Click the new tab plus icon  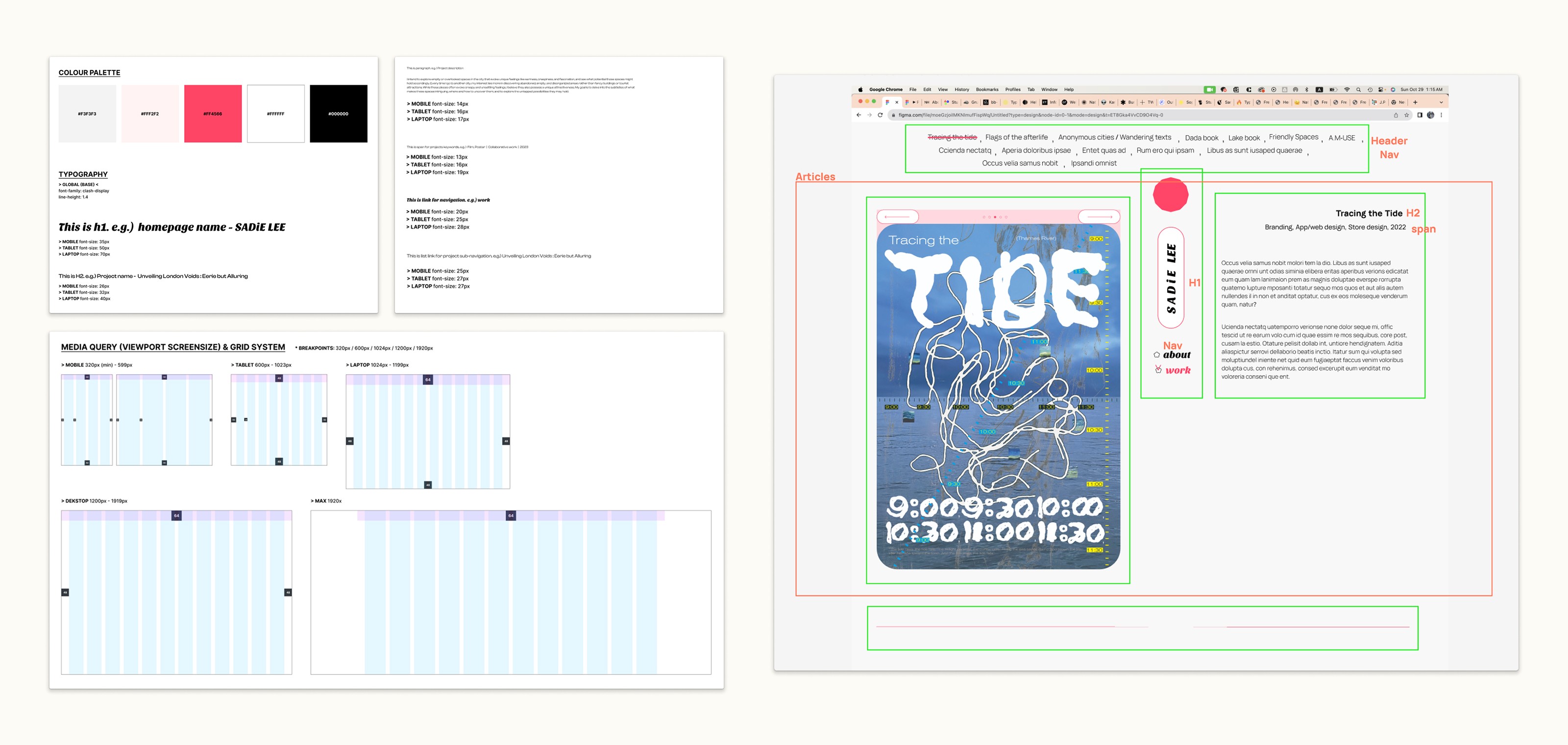[1415, 102]
